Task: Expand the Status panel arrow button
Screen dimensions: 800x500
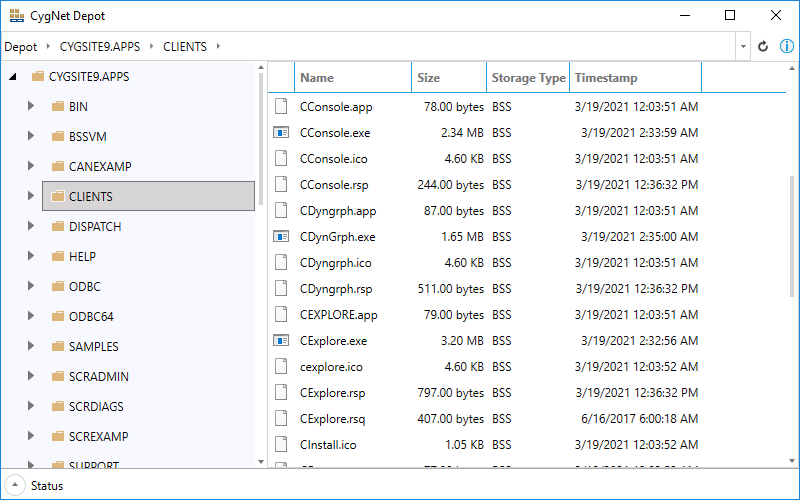Action: point(15,485)
